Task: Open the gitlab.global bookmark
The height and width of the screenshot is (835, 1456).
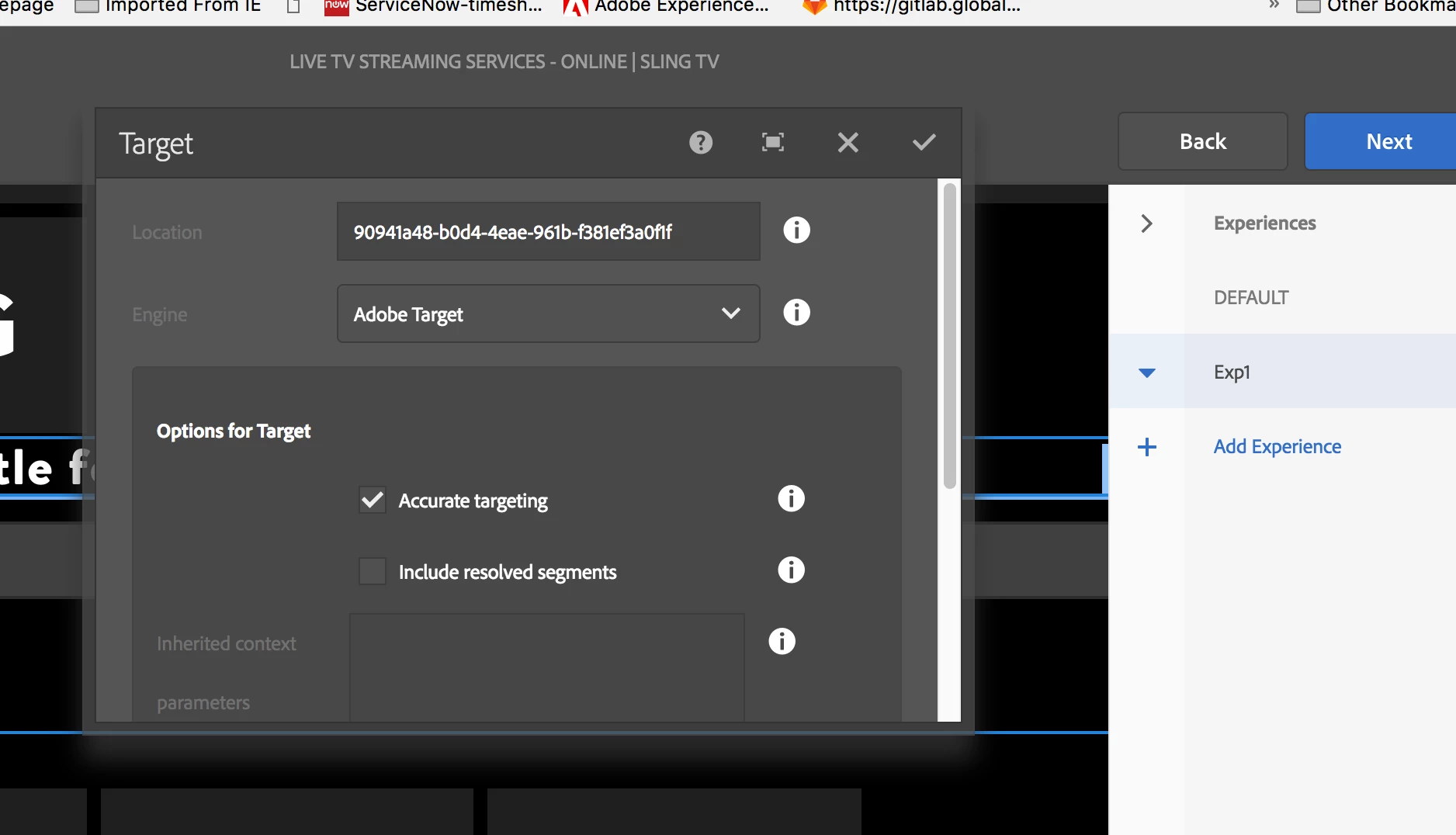Action: pos(911,6)
